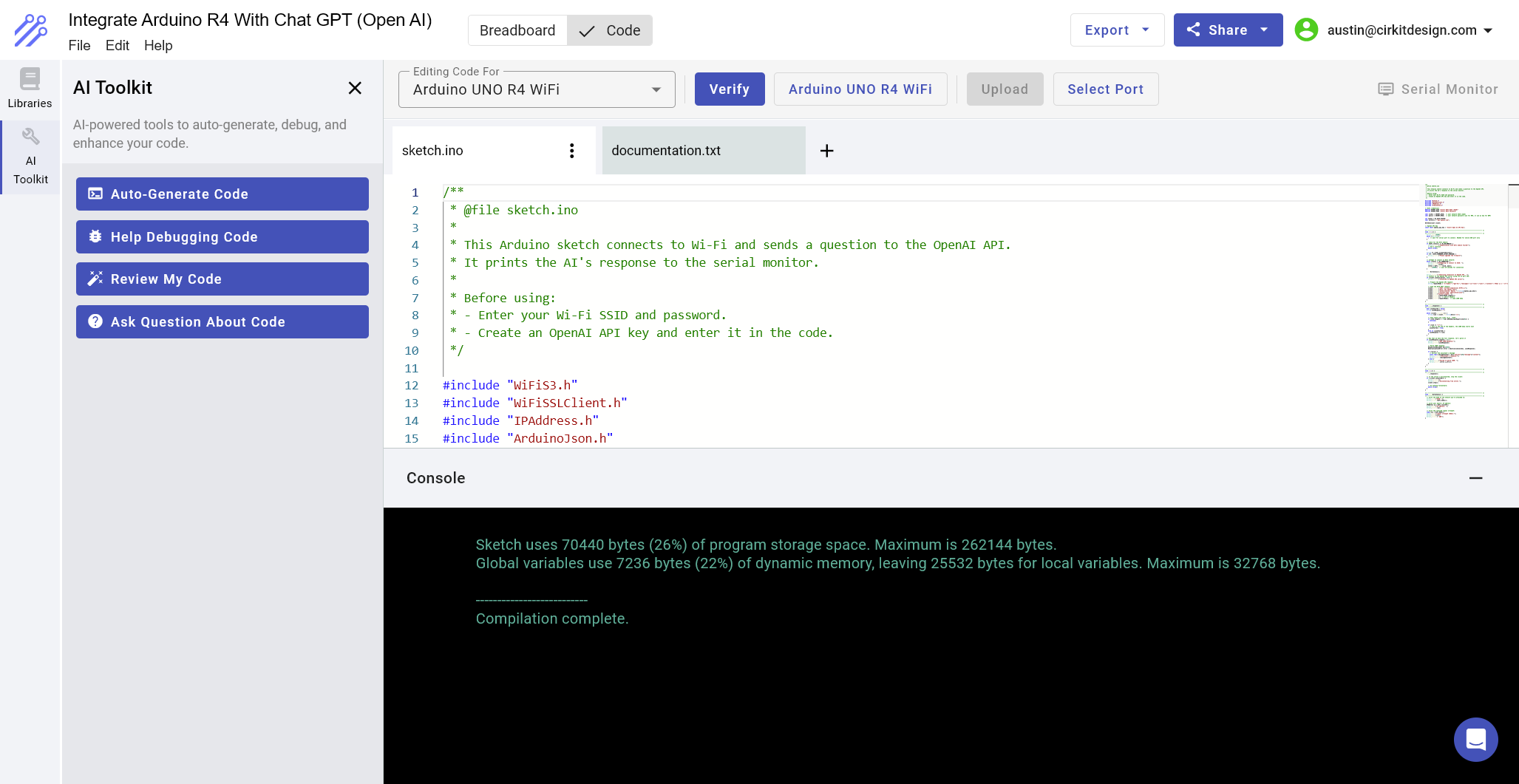The height and width of the screenshot is (784, 1519).
Task: Click the "Global variables use 7236 bytes" line
Action: pos(898,563)
